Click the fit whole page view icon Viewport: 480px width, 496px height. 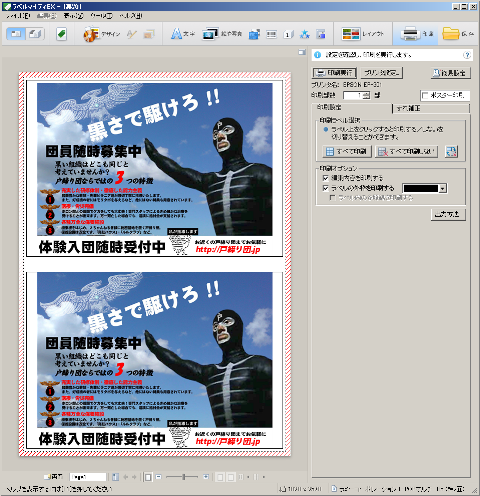pyautogui.click(x=148, y=477)
